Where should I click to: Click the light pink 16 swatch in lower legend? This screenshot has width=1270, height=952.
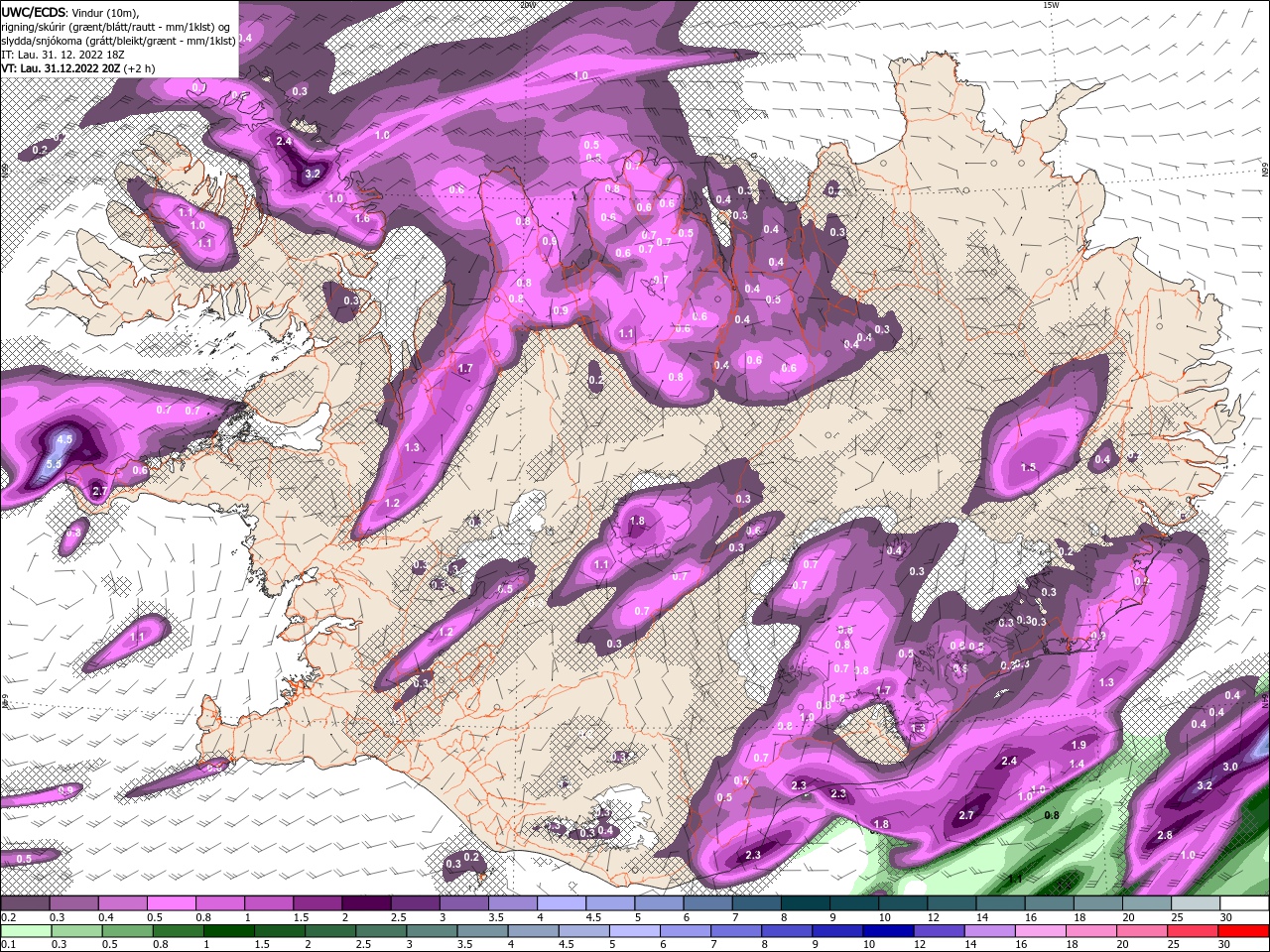(x=1042, y=931)
